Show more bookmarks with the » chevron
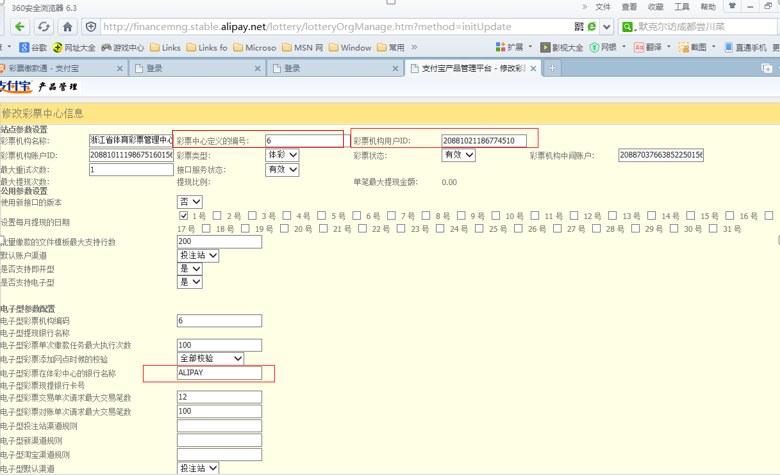780x475 pixels. [x=414, y=47]
